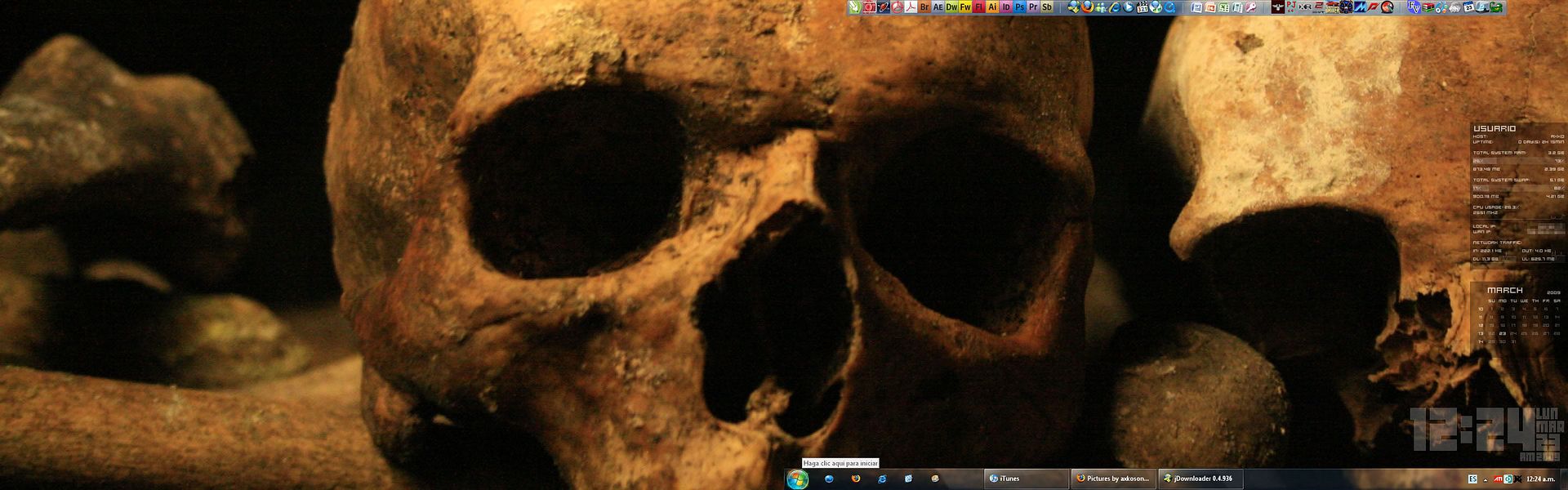
Task: Open Adobe Acrobat PDF icon
Action: (x=911, y=7)
